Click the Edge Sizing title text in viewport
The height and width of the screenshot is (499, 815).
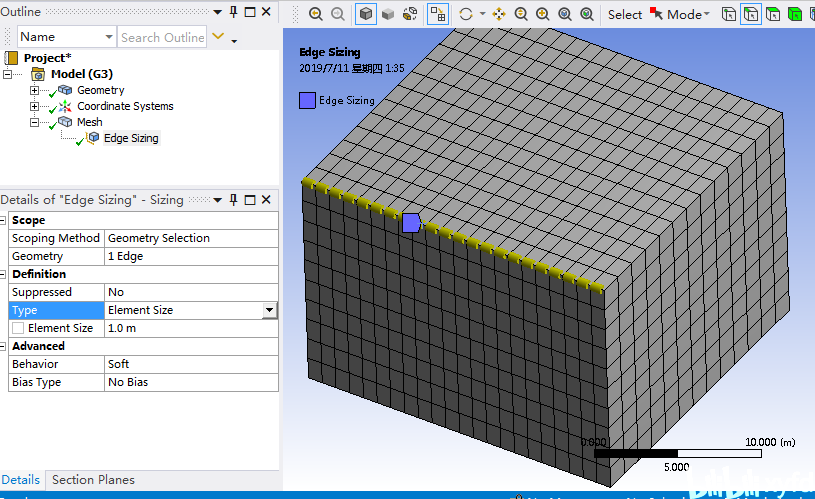[330, 52]
